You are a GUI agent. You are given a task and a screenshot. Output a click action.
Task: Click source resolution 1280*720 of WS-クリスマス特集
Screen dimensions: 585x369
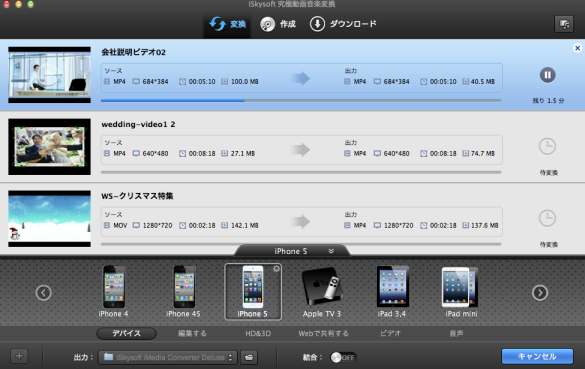tap(157, 225)
